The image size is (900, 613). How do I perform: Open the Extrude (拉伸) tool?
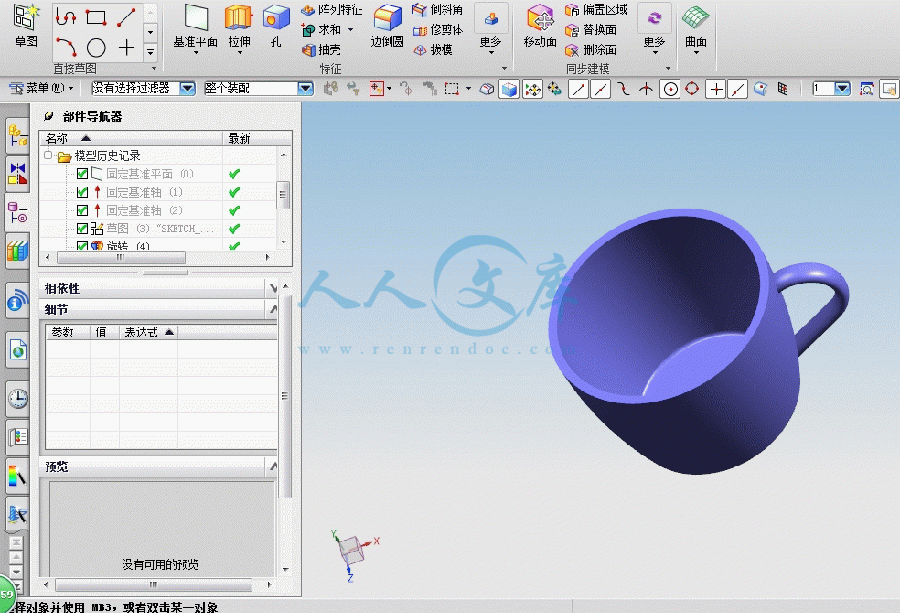click(x=239, y=28)
